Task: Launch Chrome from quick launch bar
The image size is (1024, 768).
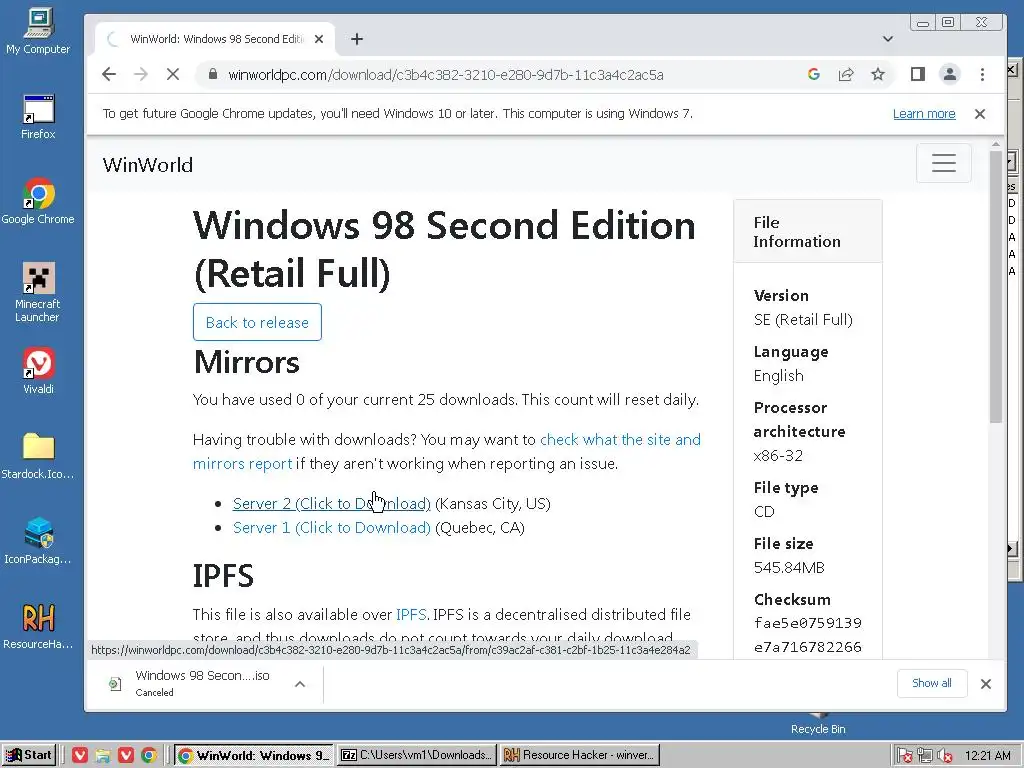Action: [x=149, y=756]
